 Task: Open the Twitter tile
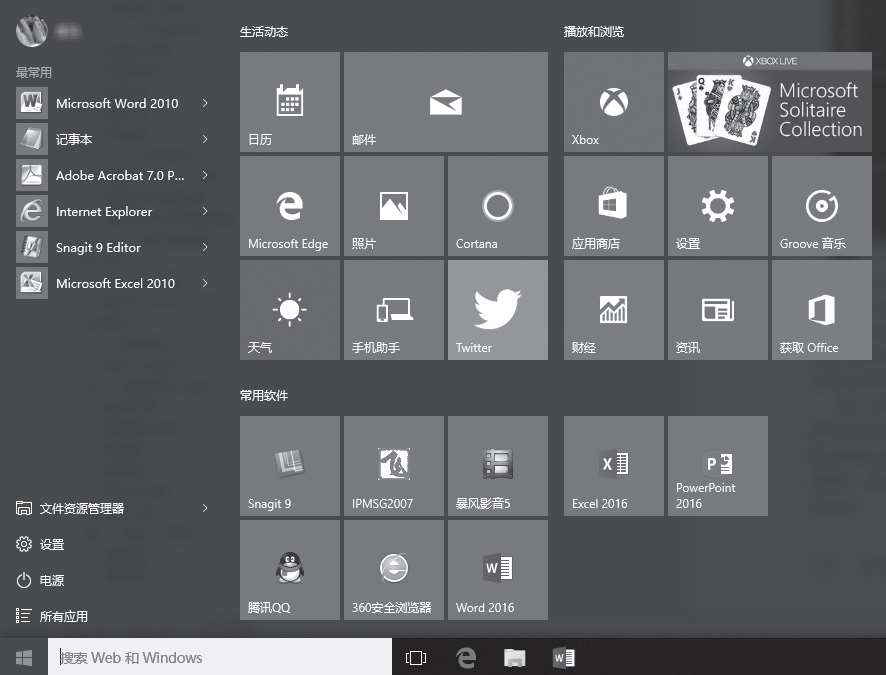[x=497, y=310]
